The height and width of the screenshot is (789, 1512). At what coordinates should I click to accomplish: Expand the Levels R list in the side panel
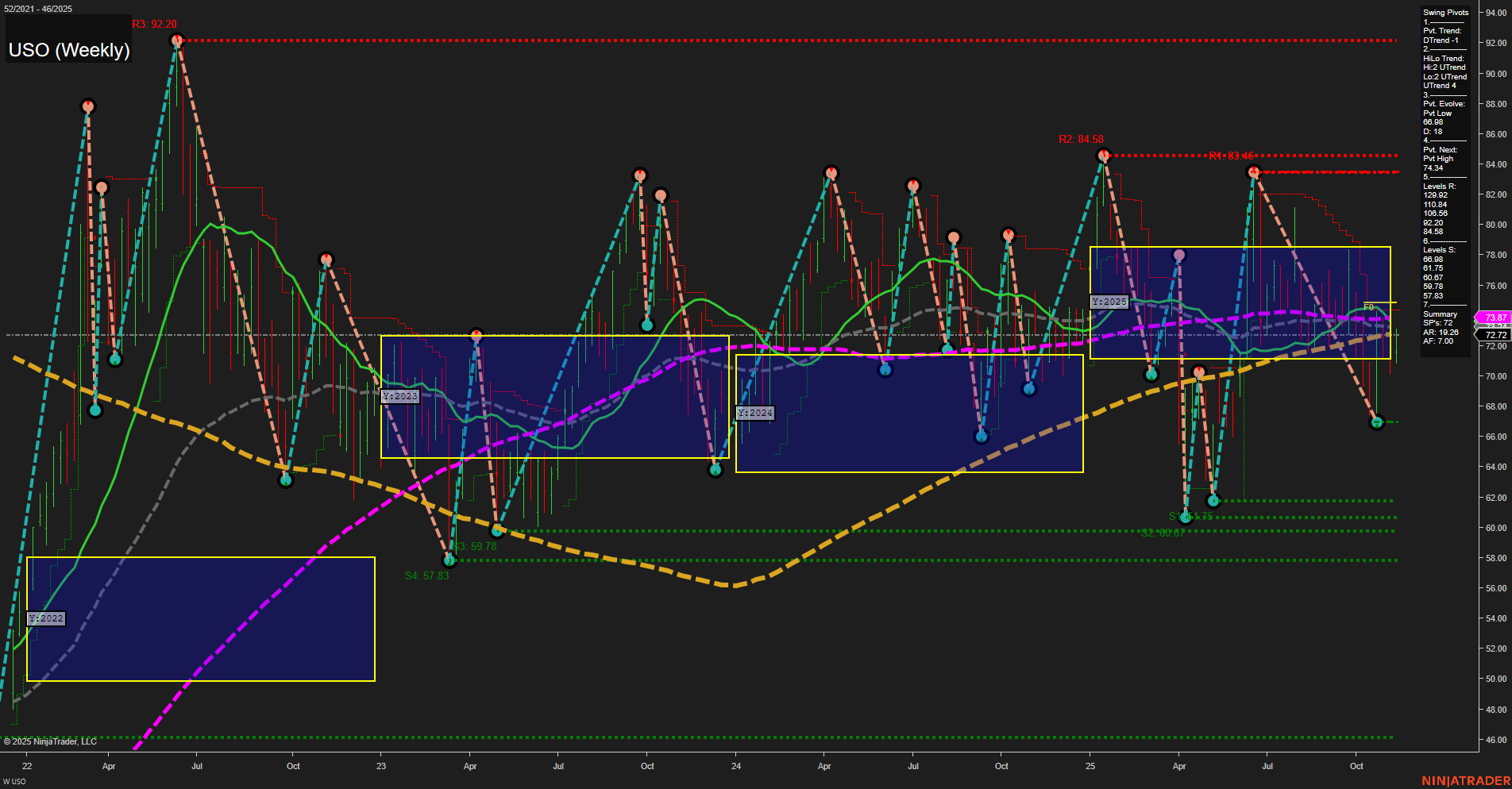click(1438, 186)
